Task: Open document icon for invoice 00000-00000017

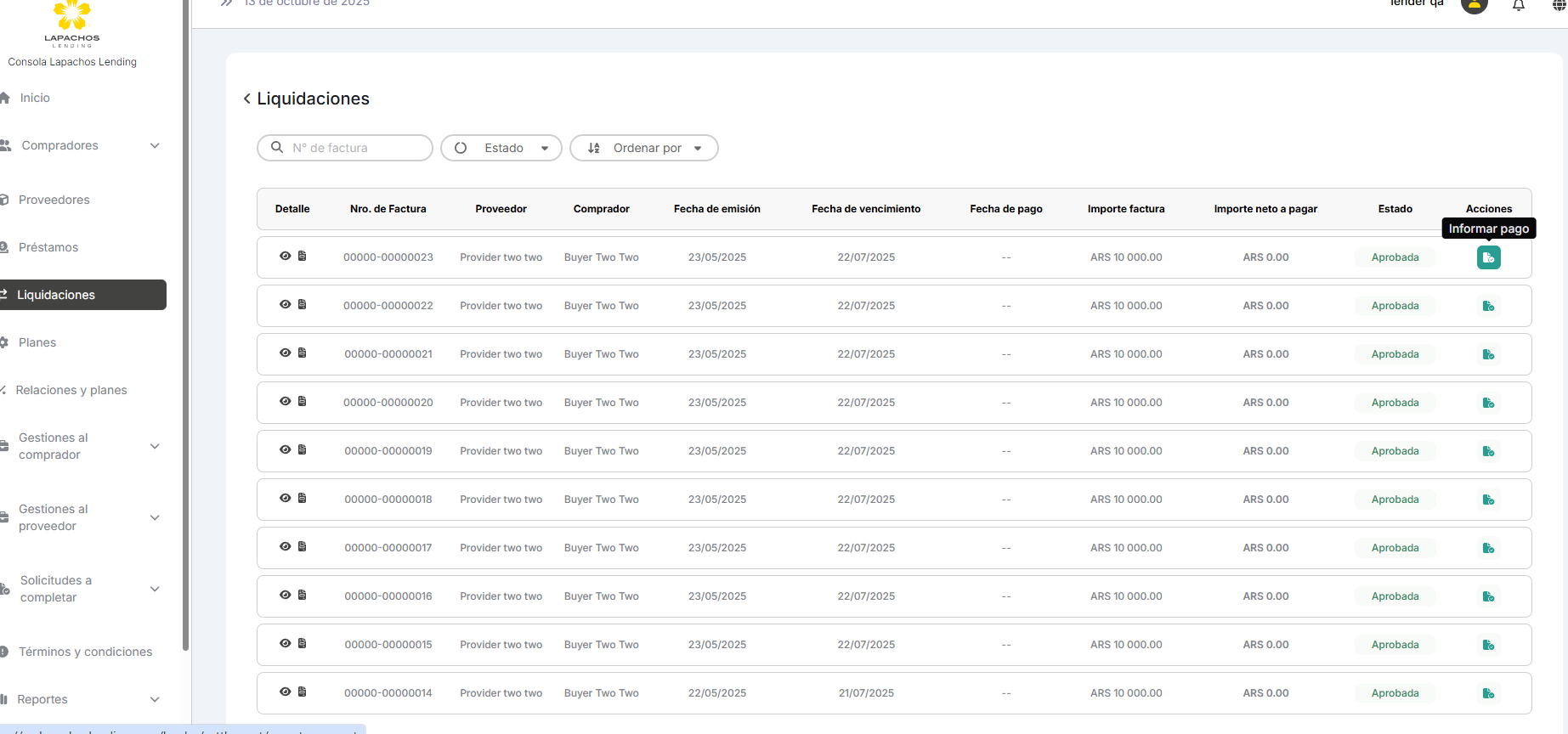Action: (x=302, y=546)
